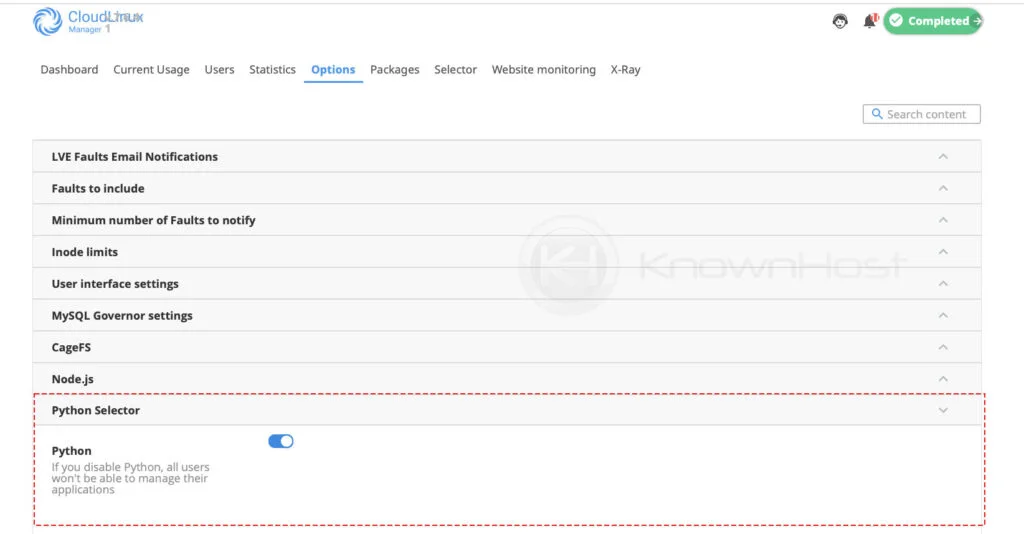Open the Current Usage tab
Screen dimensions: 1024x534
click(x=151, y=69)
